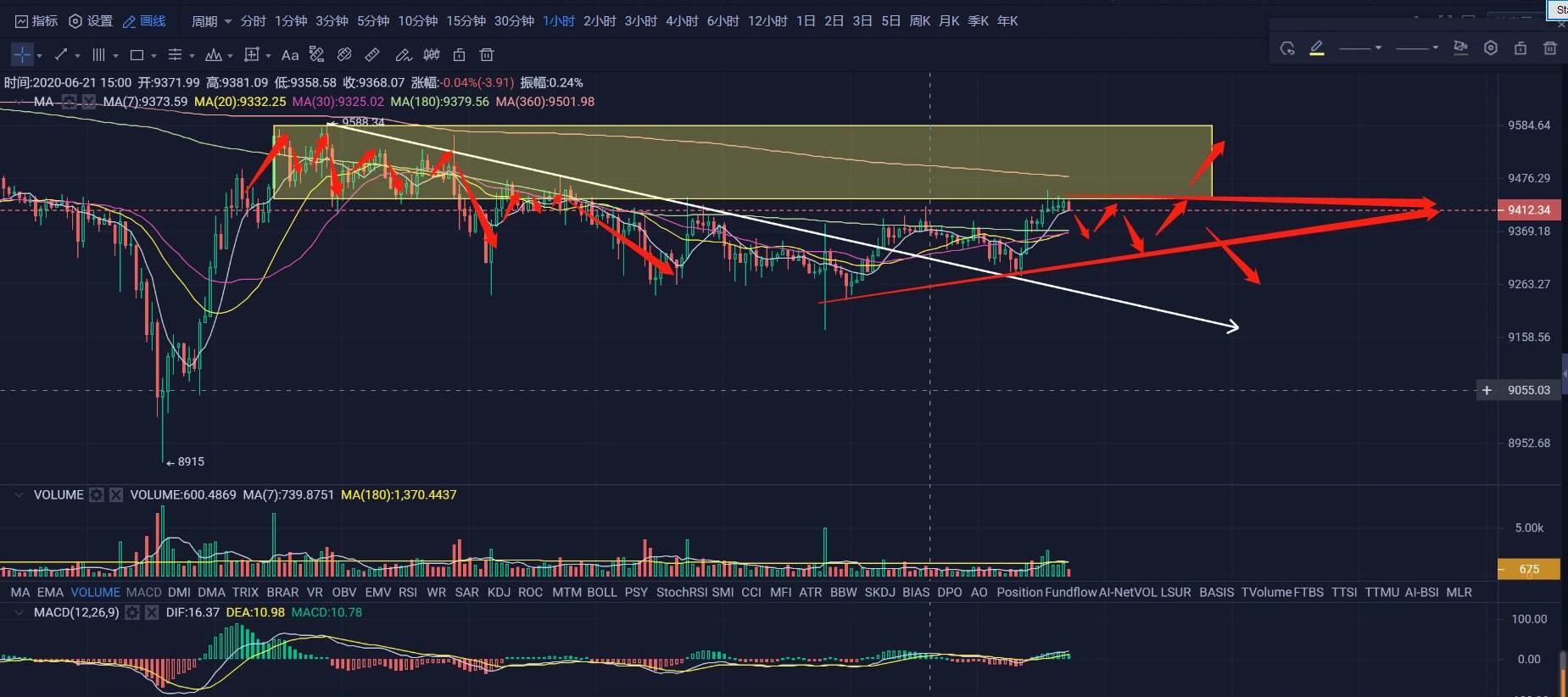Viewport: 1568px width, 697px height.
Task: Open settings gear for MA indicator
Action: 70,102
